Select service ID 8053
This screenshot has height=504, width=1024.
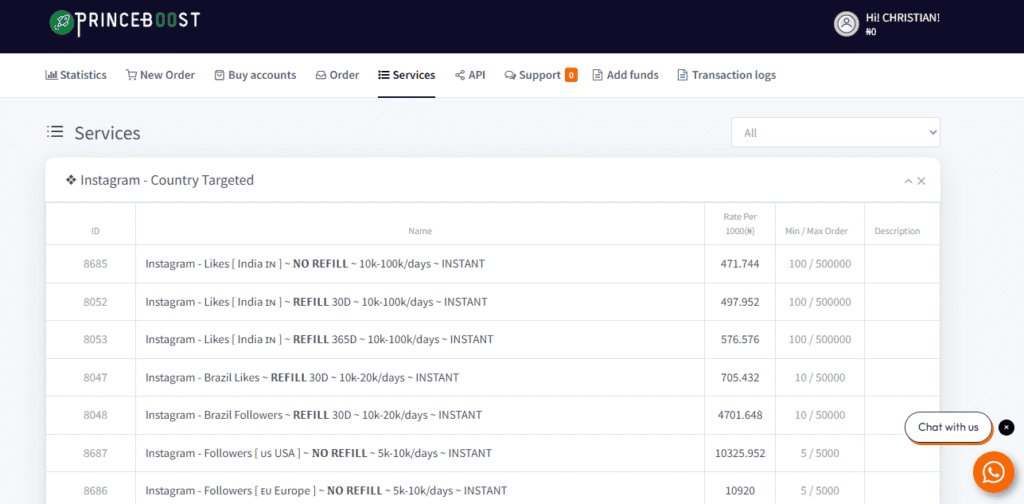click(x=95, y=339)
